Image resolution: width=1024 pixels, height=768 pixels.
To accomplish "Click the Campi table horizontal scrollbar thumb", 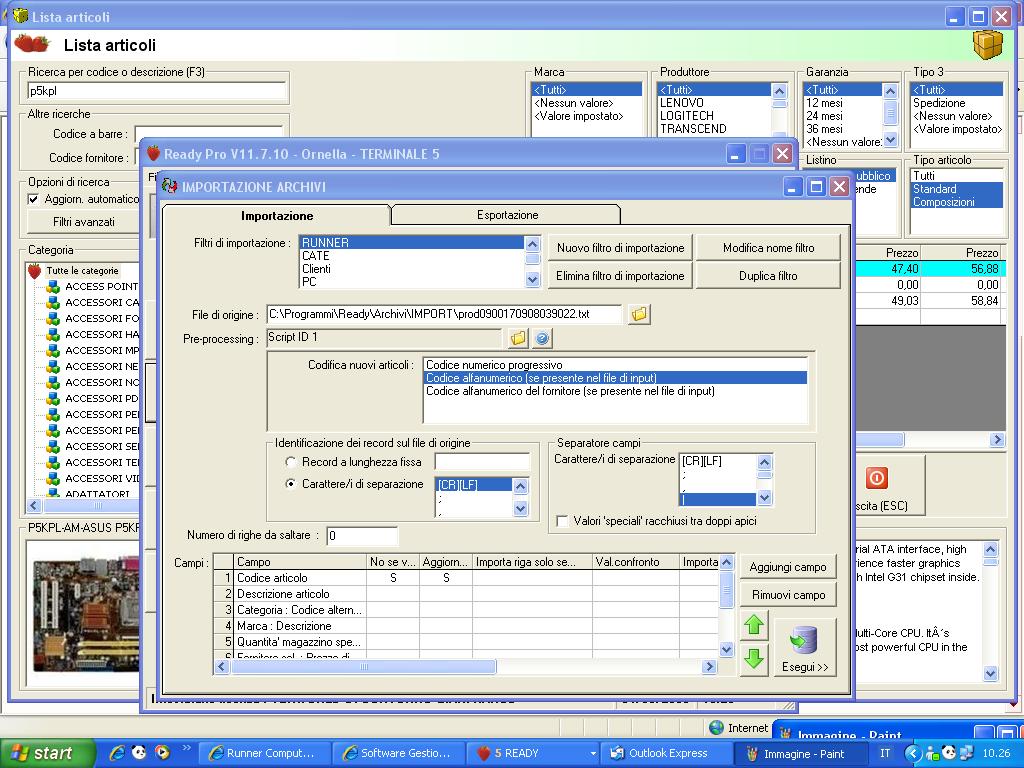I will pyautogui.click(x=364, y=667).
